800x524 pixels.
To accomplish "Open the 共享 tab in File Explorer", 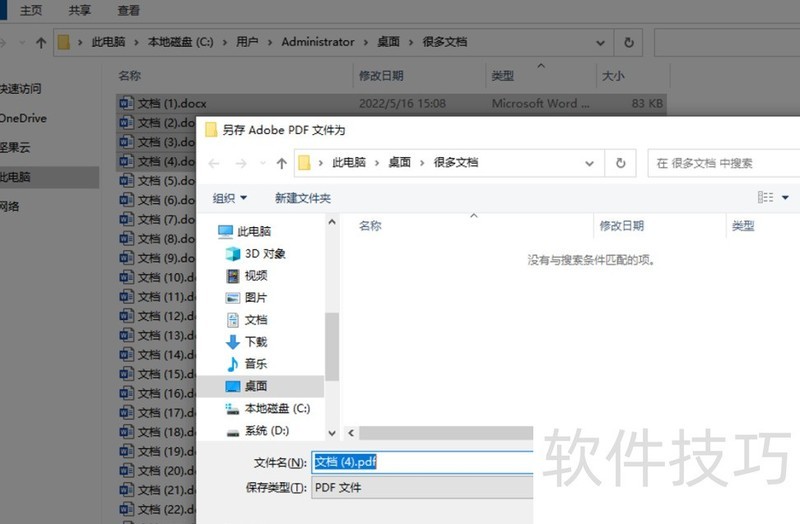I will point(79,10).
